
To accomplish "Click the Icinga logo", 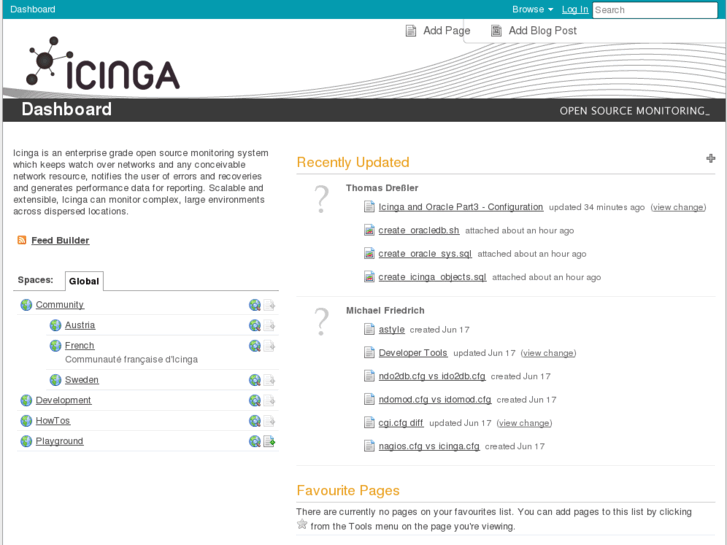I will pyautogui.click(x=103, y=63).
